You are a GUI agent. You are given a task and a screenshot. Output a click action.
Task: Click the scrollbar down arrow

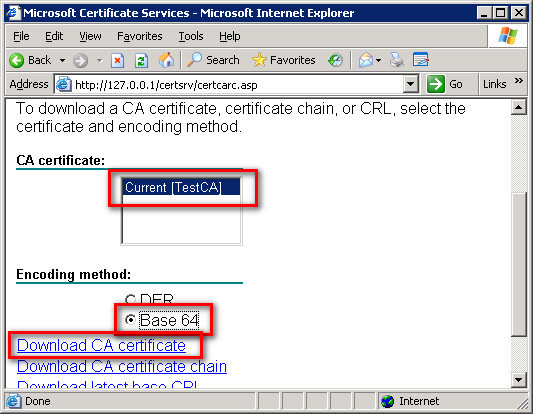click(x=519, y=380)
